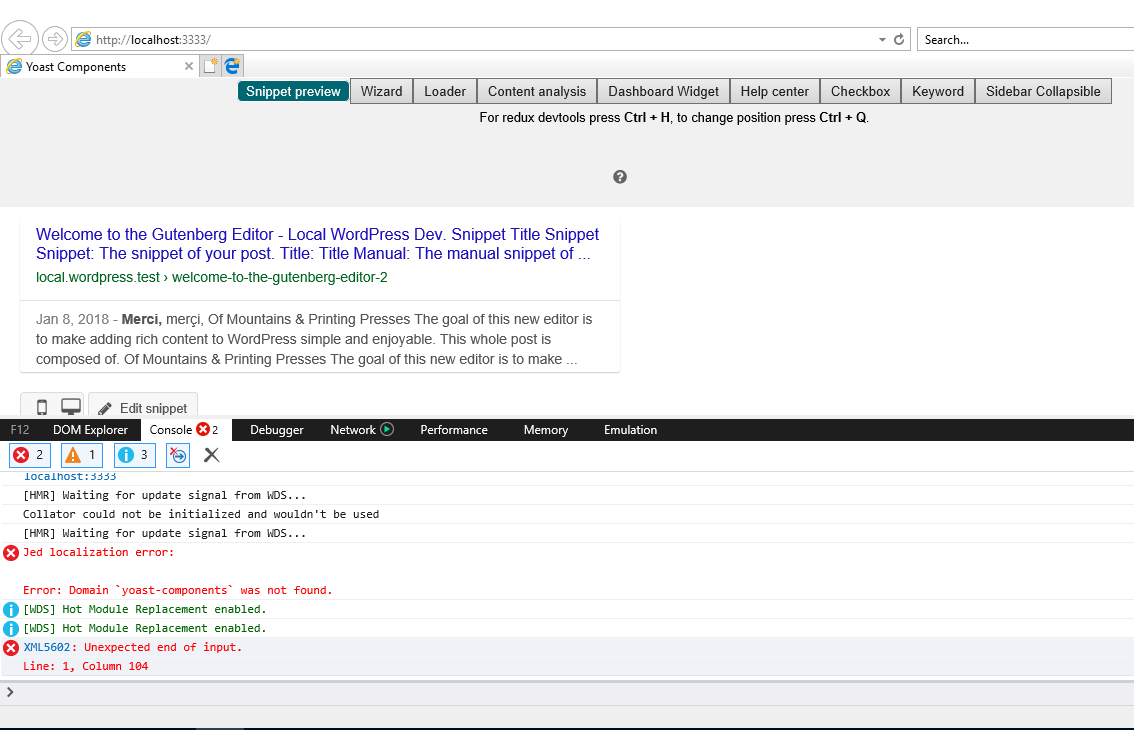
Task: Open a new browser tab
Action: point(209,65)
